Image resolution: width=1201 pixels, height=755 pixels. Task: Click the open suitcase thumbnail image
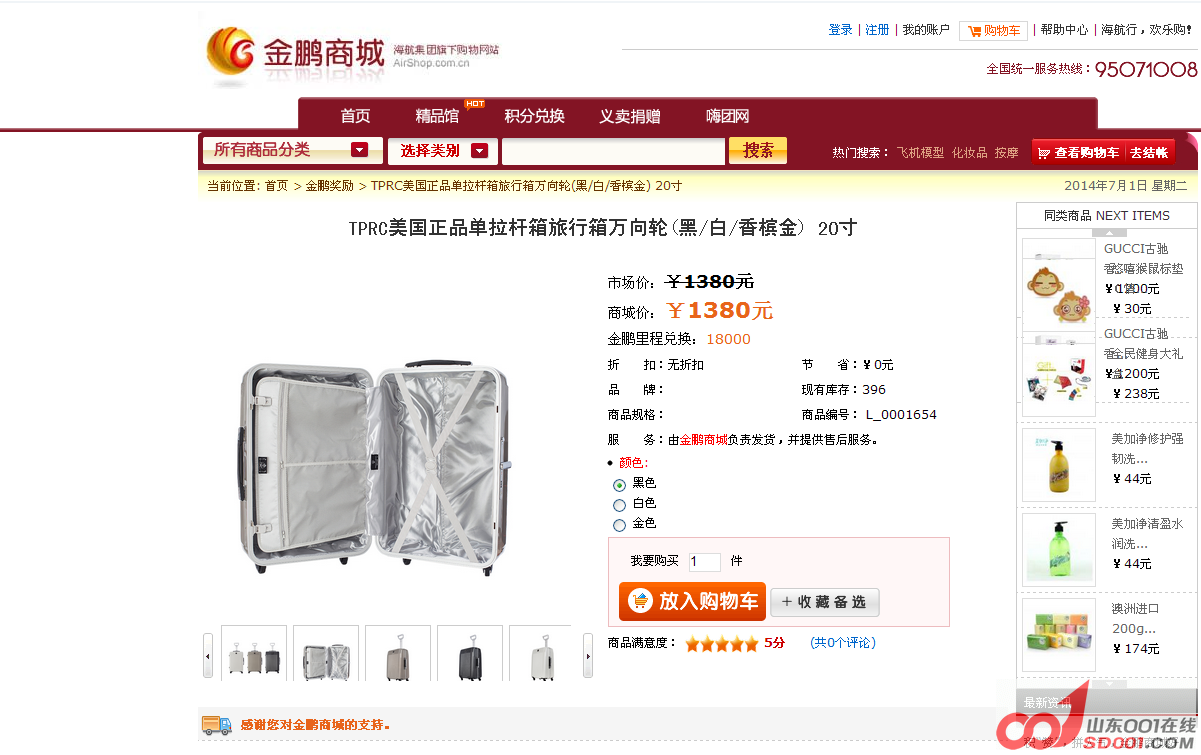[x=326, y=654]
